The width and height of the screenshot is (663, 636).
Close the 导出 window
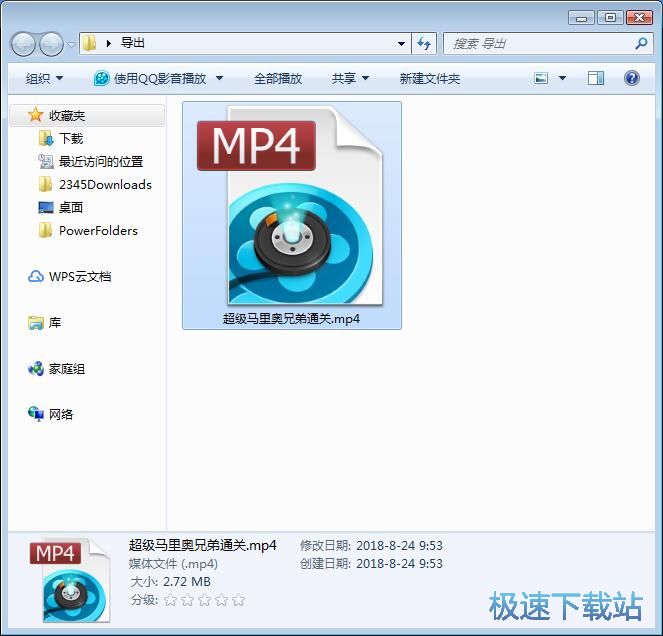coord(639,18)
